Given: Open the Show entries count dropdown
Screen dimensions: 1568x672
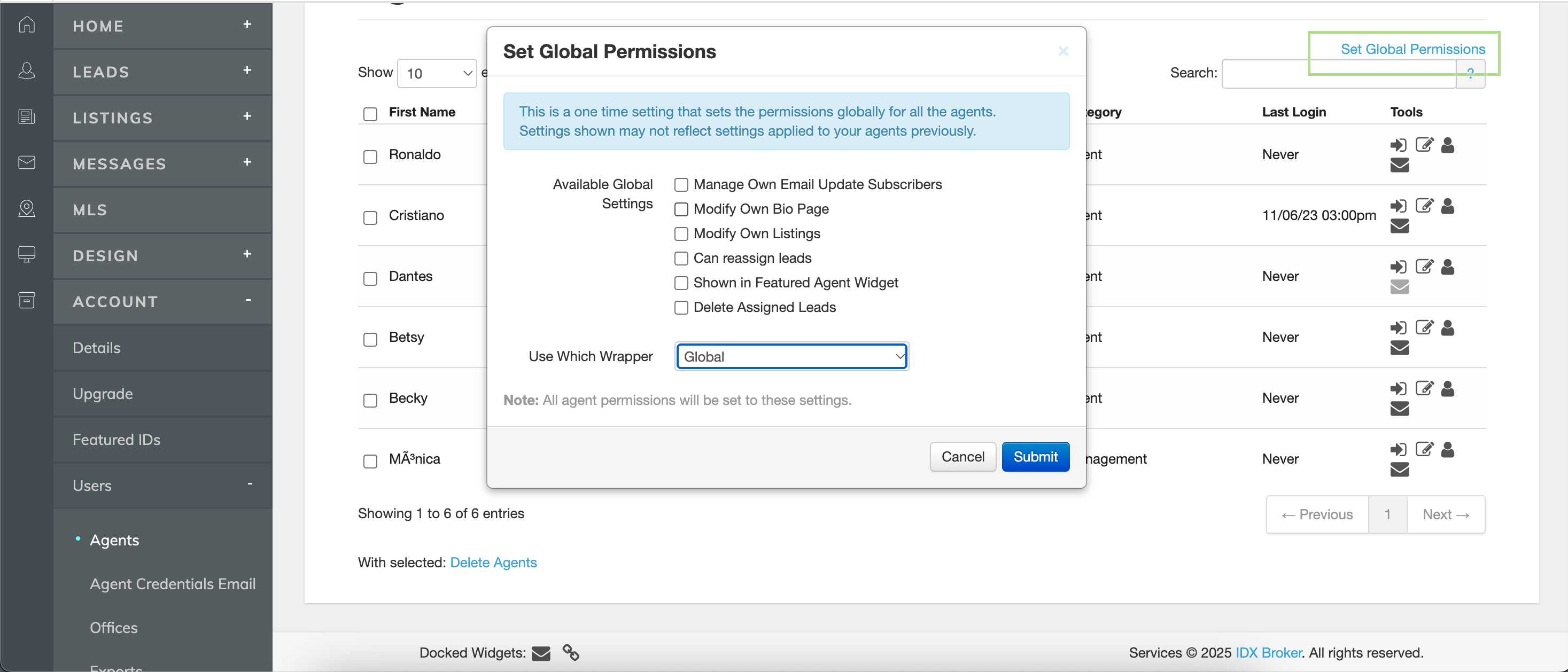Looking at the screenshot, I should (x=437, y=74).
